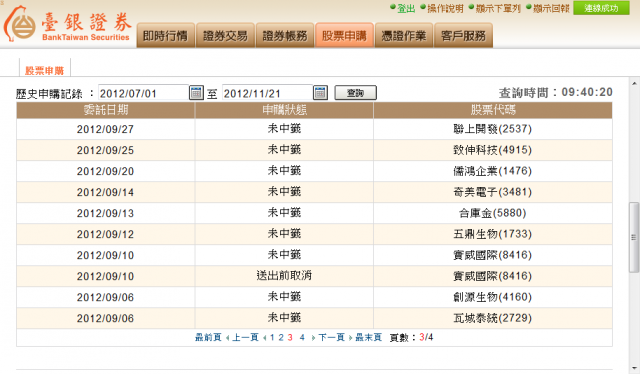Click the 送出前取消 status cell

pyautogui.click(x=284, y=276)
